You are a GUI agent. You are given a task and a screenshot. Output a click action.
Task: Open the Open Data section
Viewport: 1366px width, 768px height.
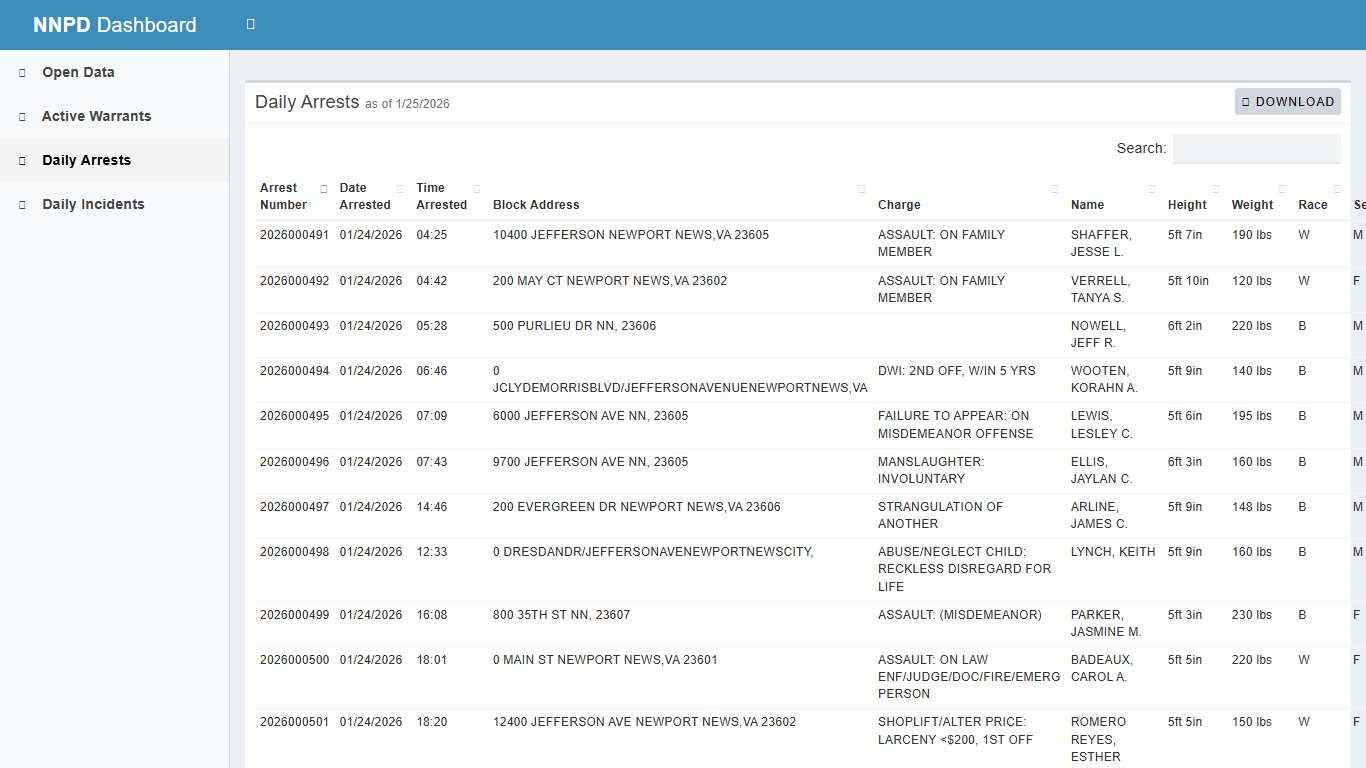click(x=77, y=72)
